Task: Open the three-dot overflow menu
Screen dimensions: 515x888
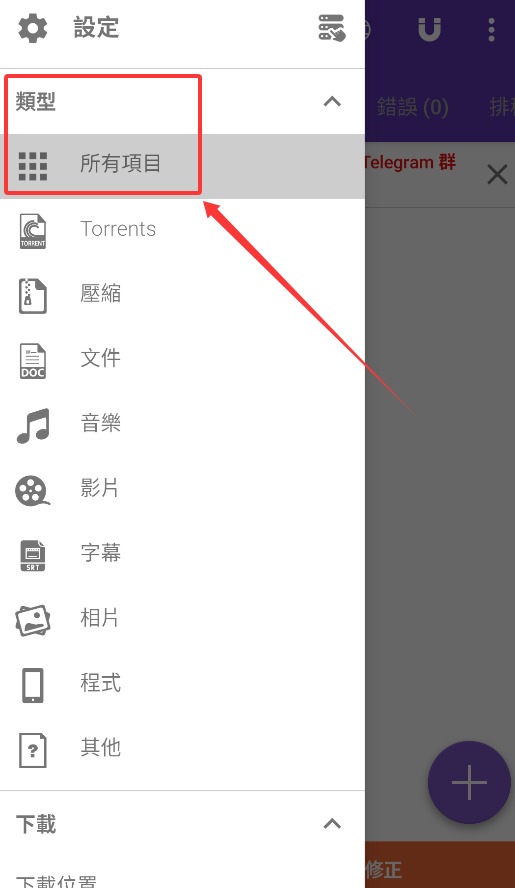Action: [491, 29]
